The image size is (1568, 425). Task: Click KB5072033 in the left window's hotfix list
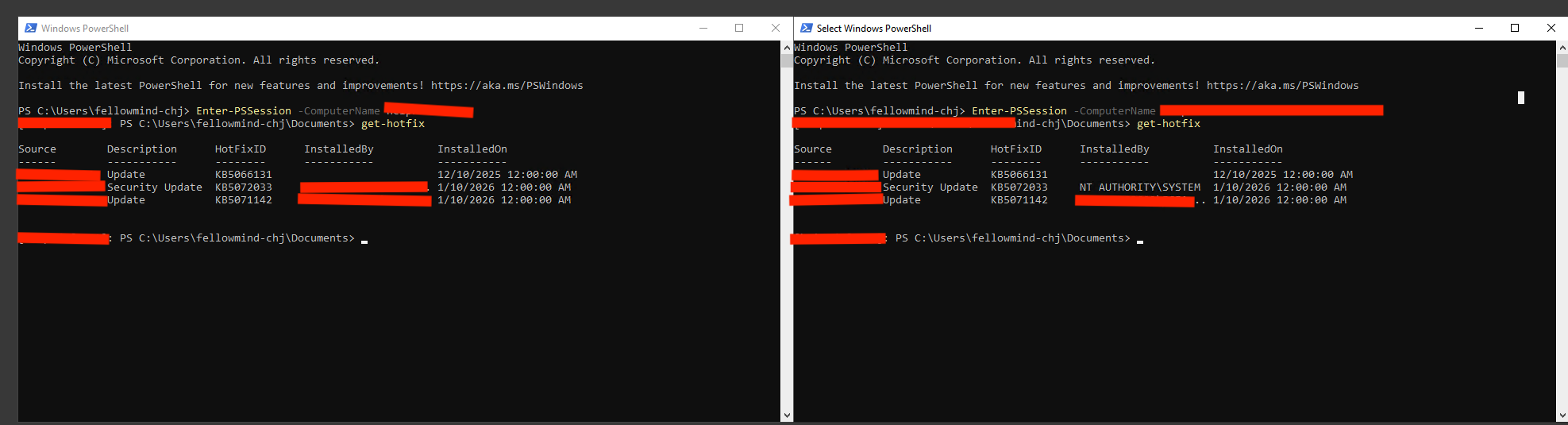pyautogui.click(x=243, y=187)
